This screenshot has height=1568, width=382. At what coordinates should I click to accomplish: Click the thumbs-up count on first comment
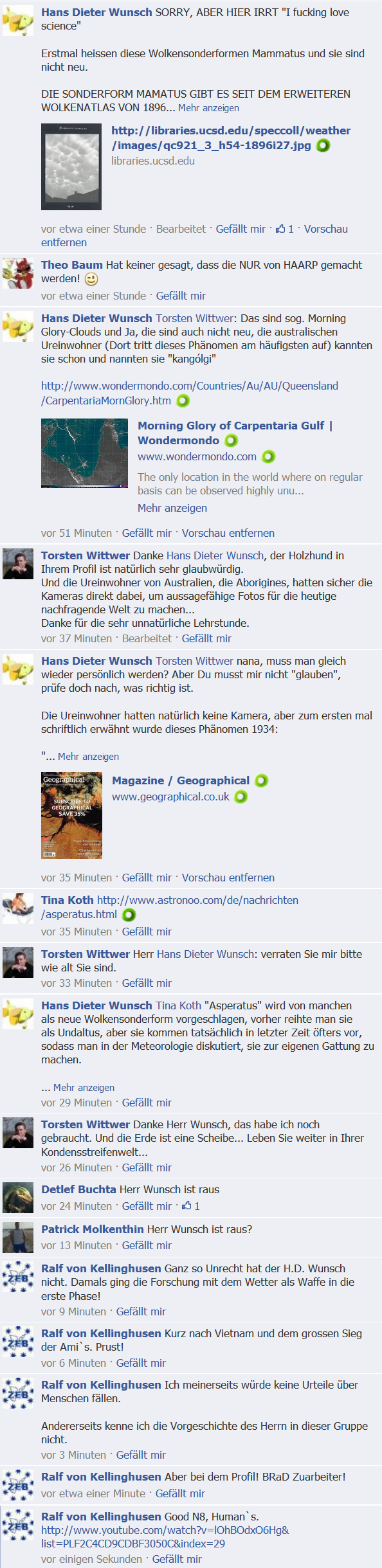click(x=285, y=229)
